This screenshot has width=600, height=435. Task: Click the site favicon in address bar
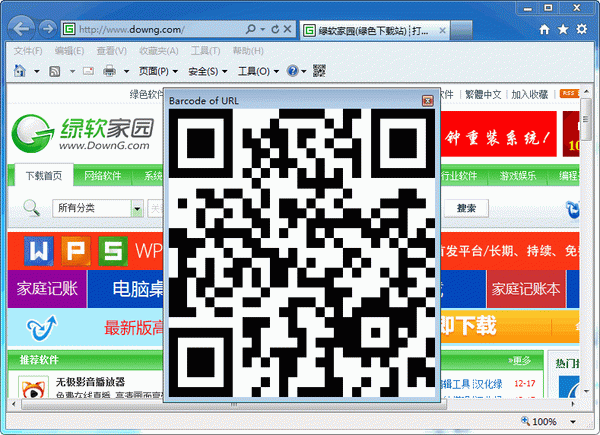click(x=69, y=29)
